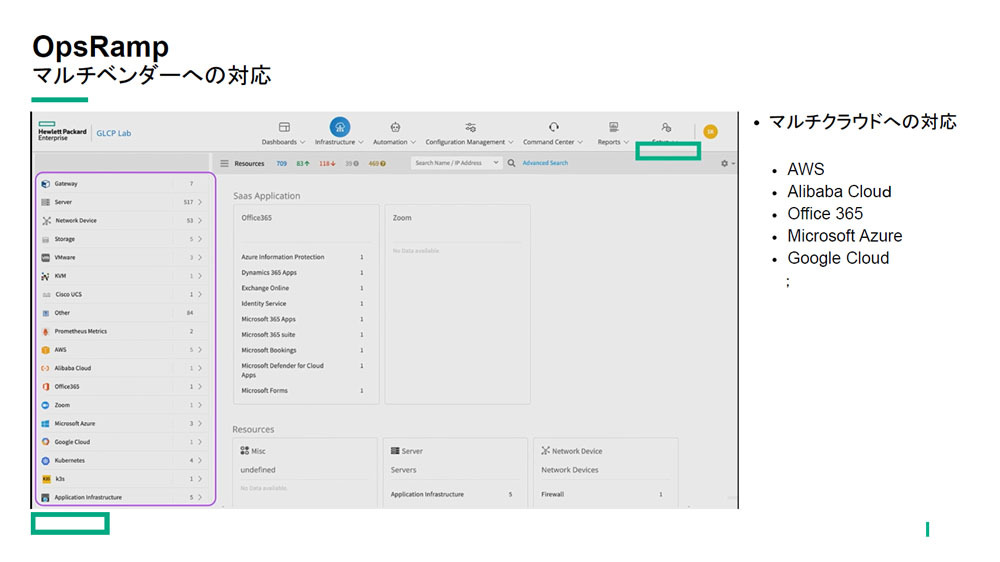Click the Reports icon
Image resolution: width=1000 pixels, height=562 pixels.
click(x=614, y=127)
